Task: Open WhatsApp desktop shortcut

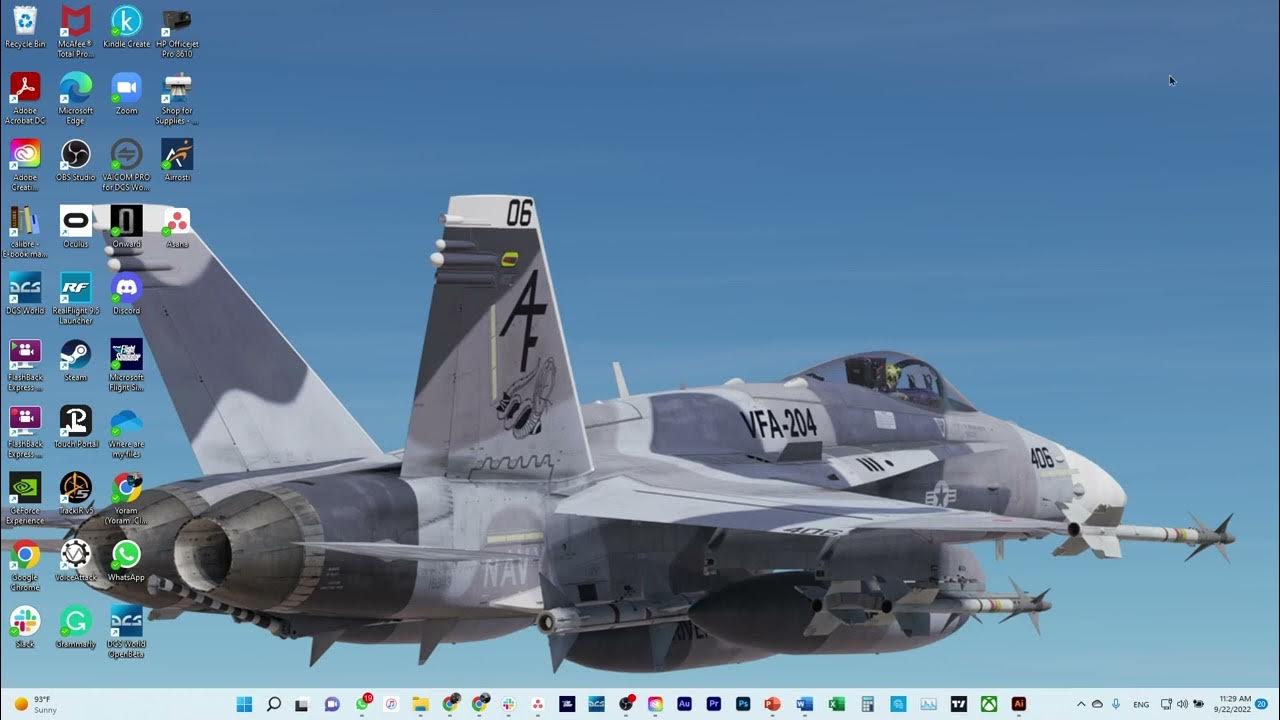Action: click(x=126, y=560)
